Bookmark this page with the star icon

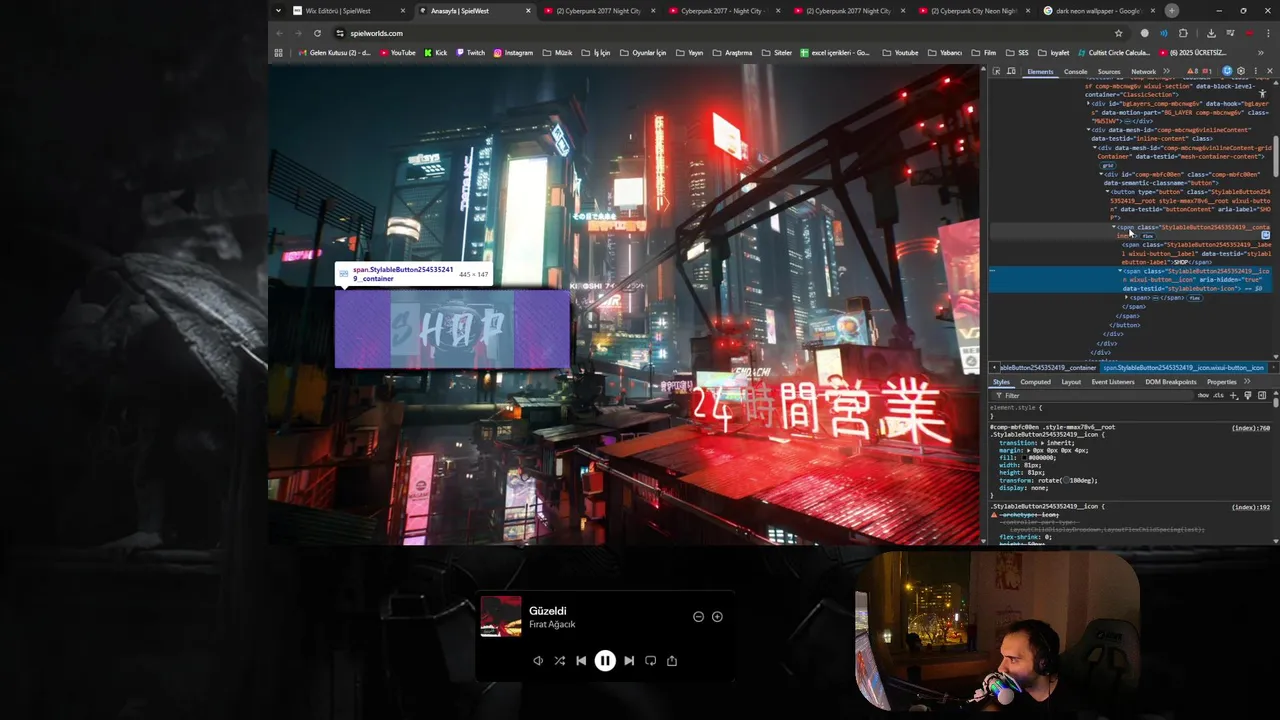1118,33
